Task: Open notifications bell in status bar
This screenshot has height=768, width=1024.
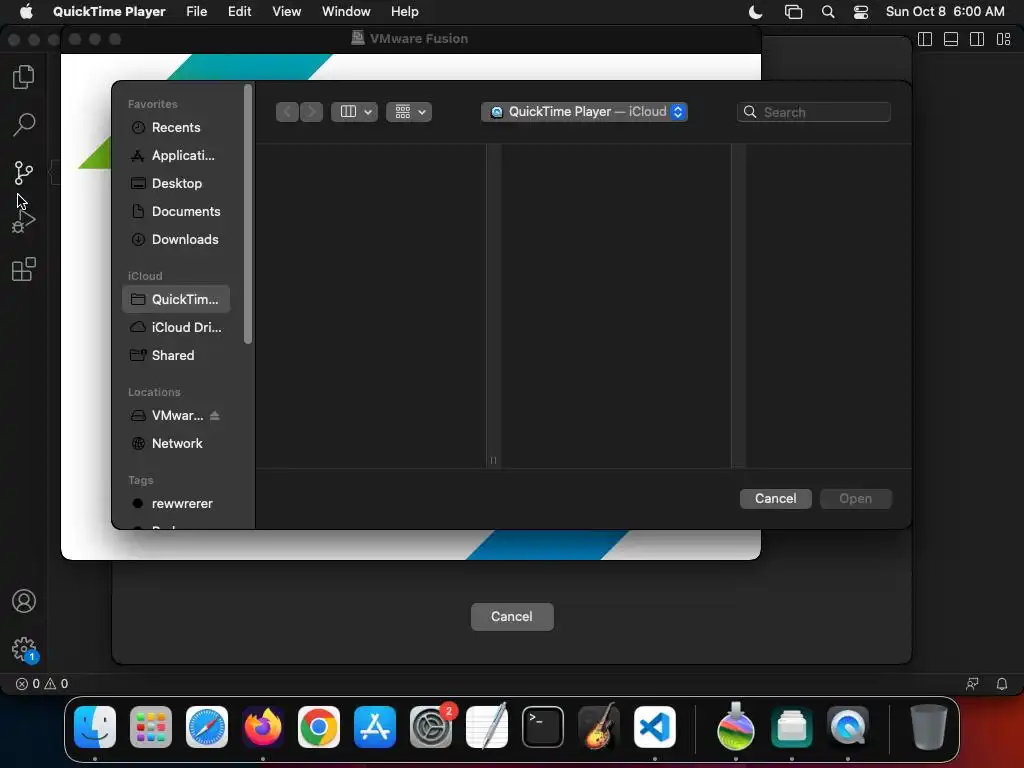Action: coord(1002,684)
